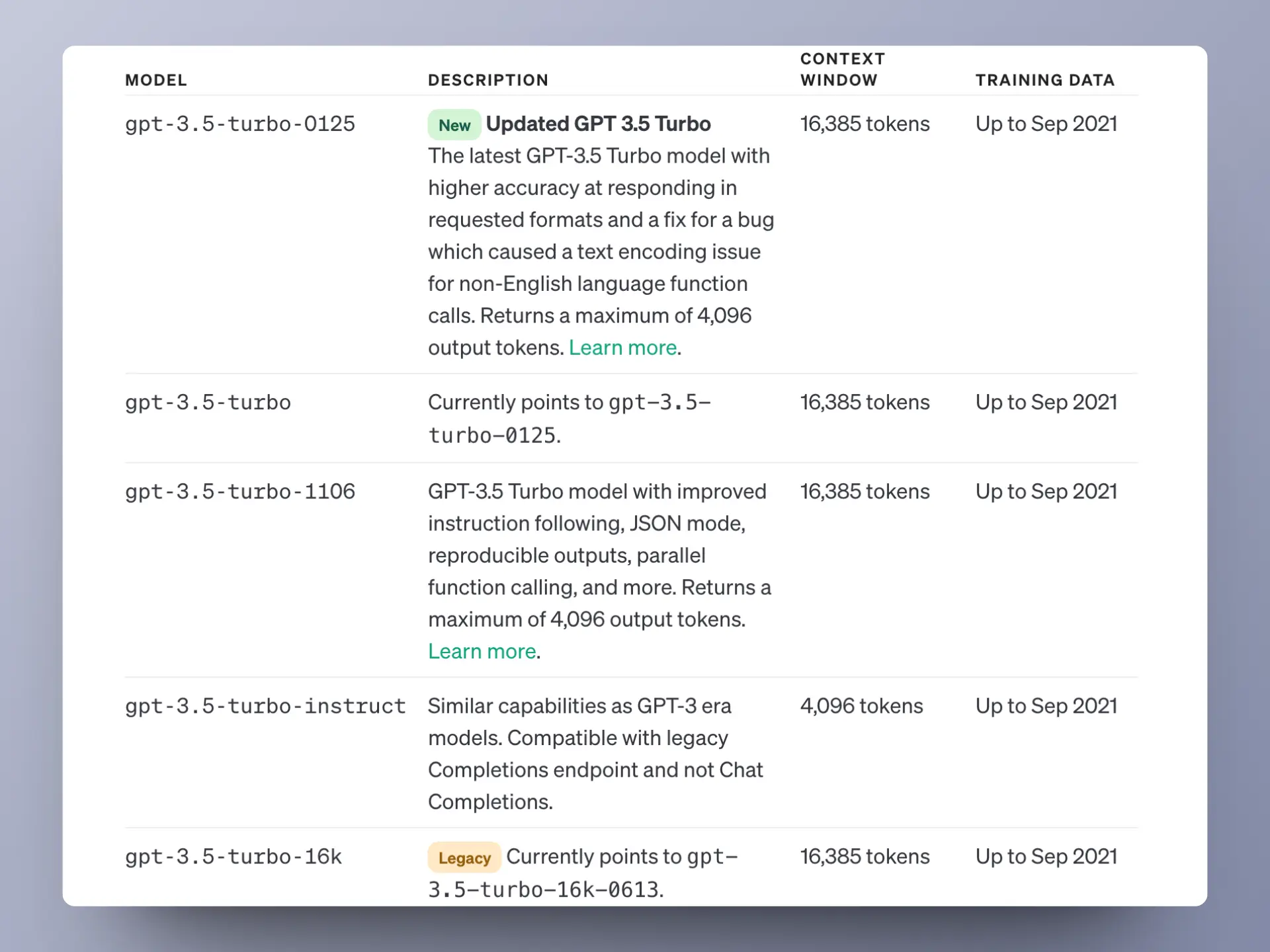Select the gpt-3.5-turbo-1106 model name
This screenshot has height=952, width=1270.
point(240,492)
